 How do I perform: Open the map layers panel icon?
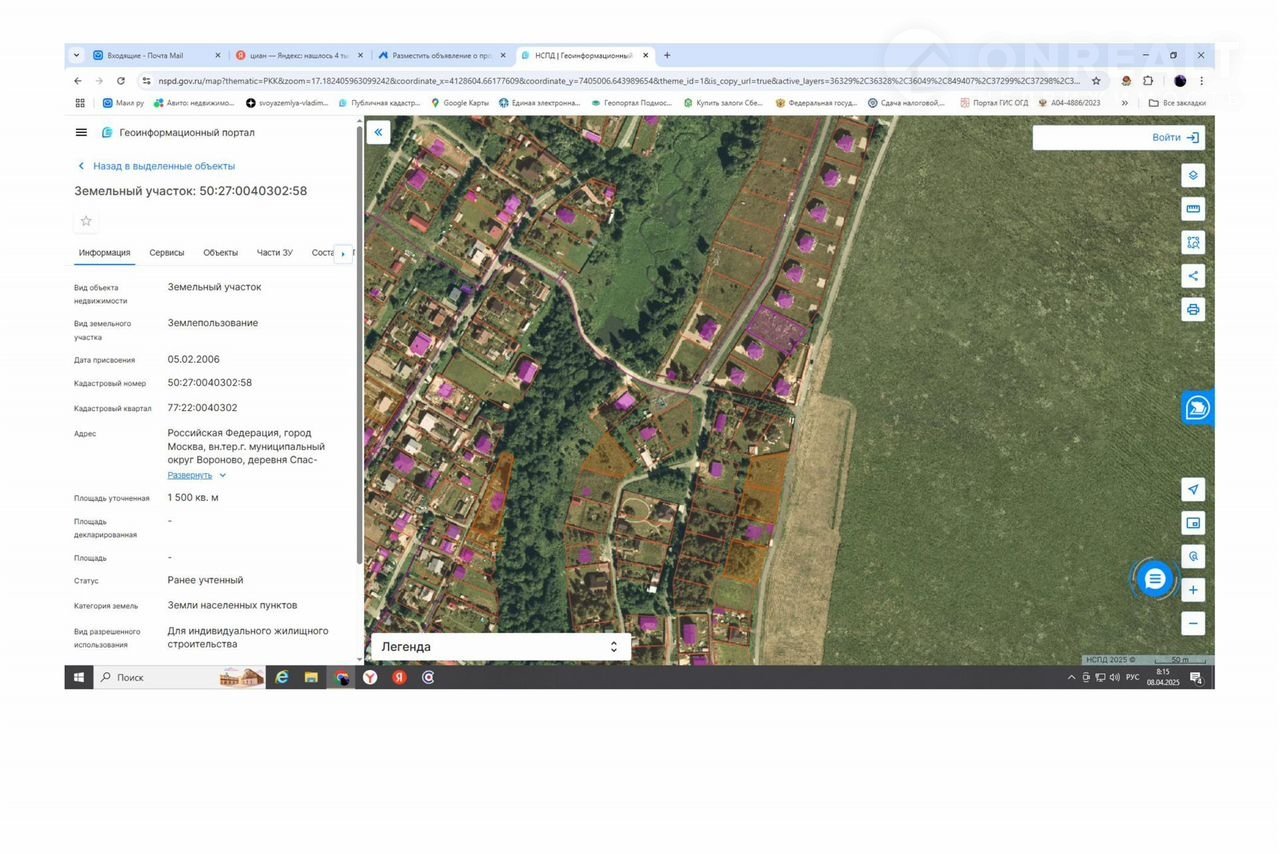[x=1192, y=176]
